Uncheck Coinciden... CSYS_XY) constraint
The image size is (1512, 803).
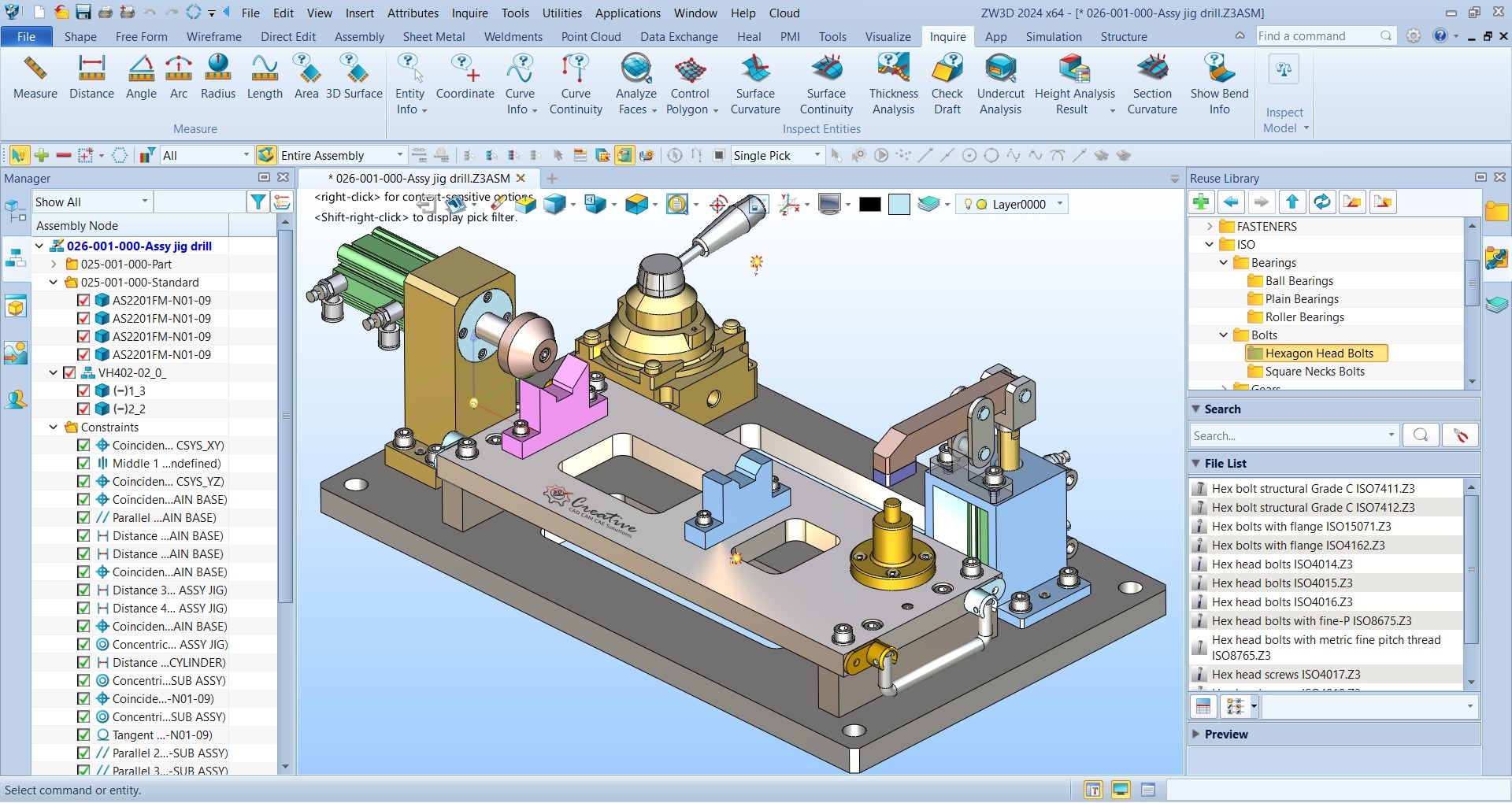[x=83, y=445]
